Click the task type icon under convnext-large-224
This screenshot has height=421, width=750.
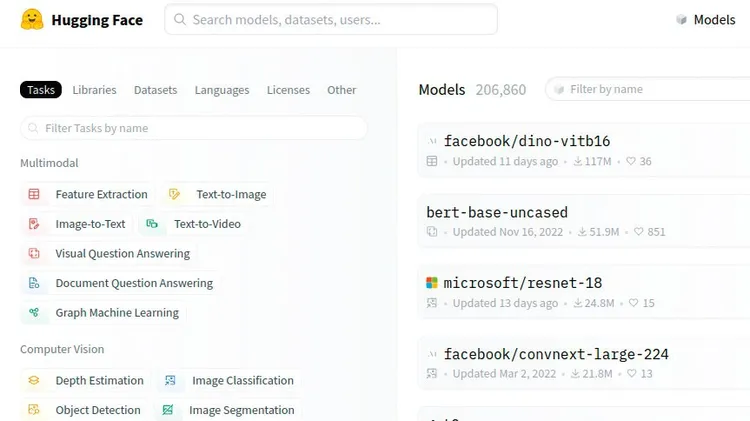[x=432, y=374]
